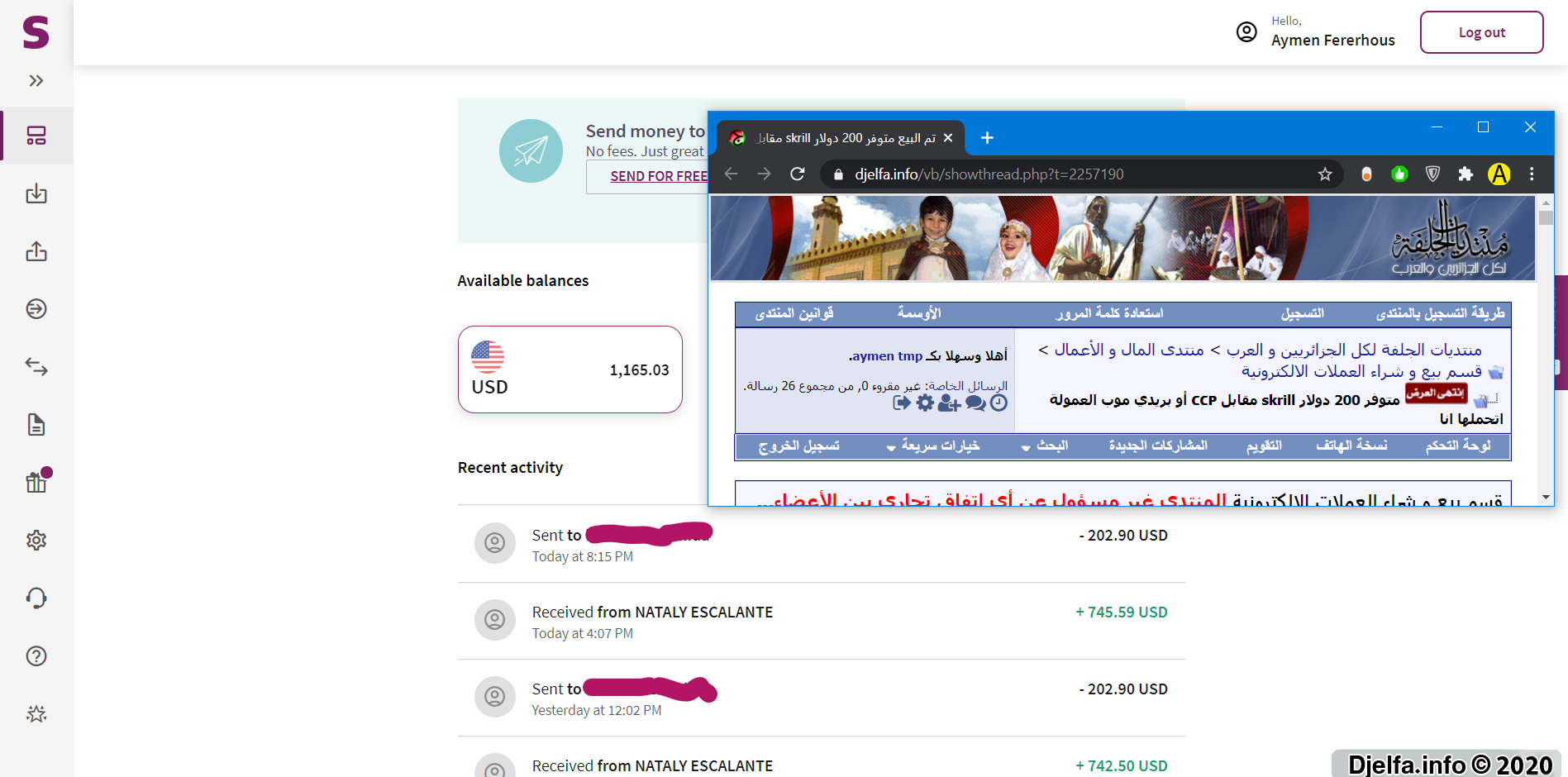The height and width of the screenshot is (777, 1568).
Task: Click the browser vertical scrollbar thumb
Action: pyautogui.click(x=1546, y=218)
